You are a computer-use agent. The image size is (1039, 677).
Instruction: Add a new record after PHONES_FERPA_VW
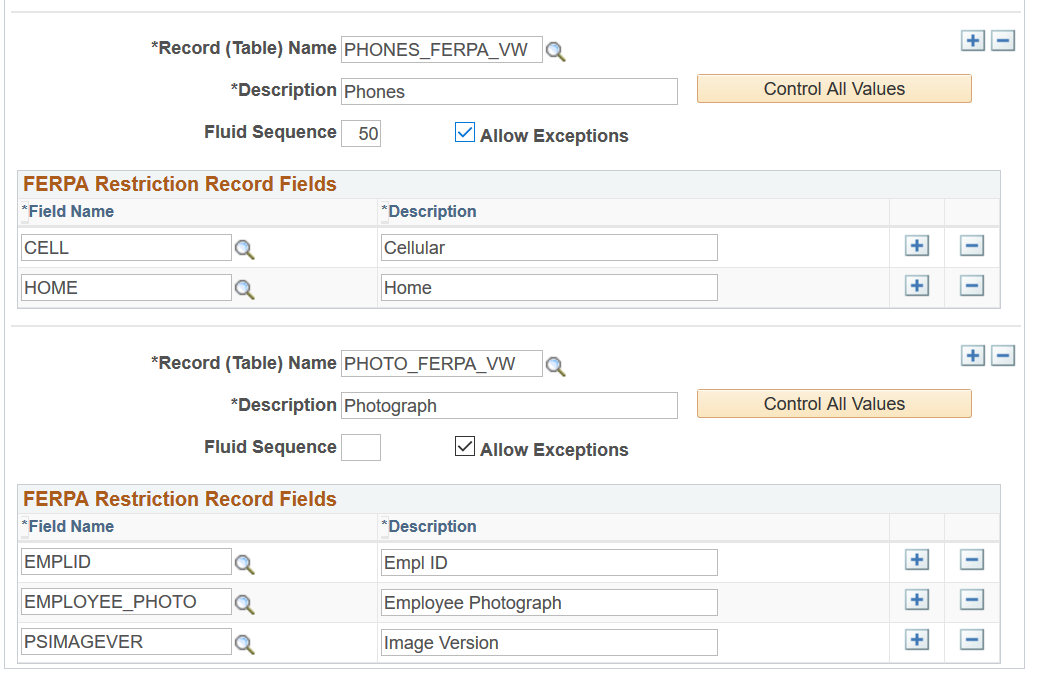pyautogui.click(x=973, y=41)
